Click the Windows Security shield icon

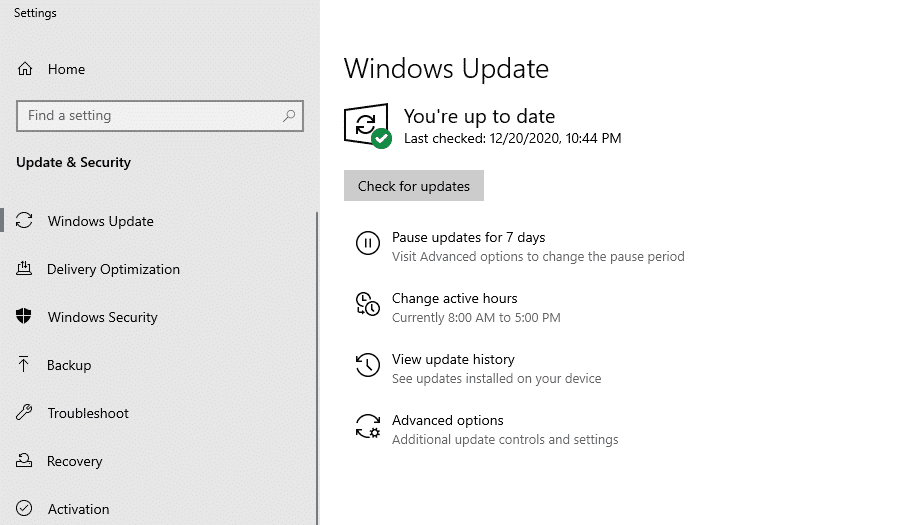tap(23, 316)
